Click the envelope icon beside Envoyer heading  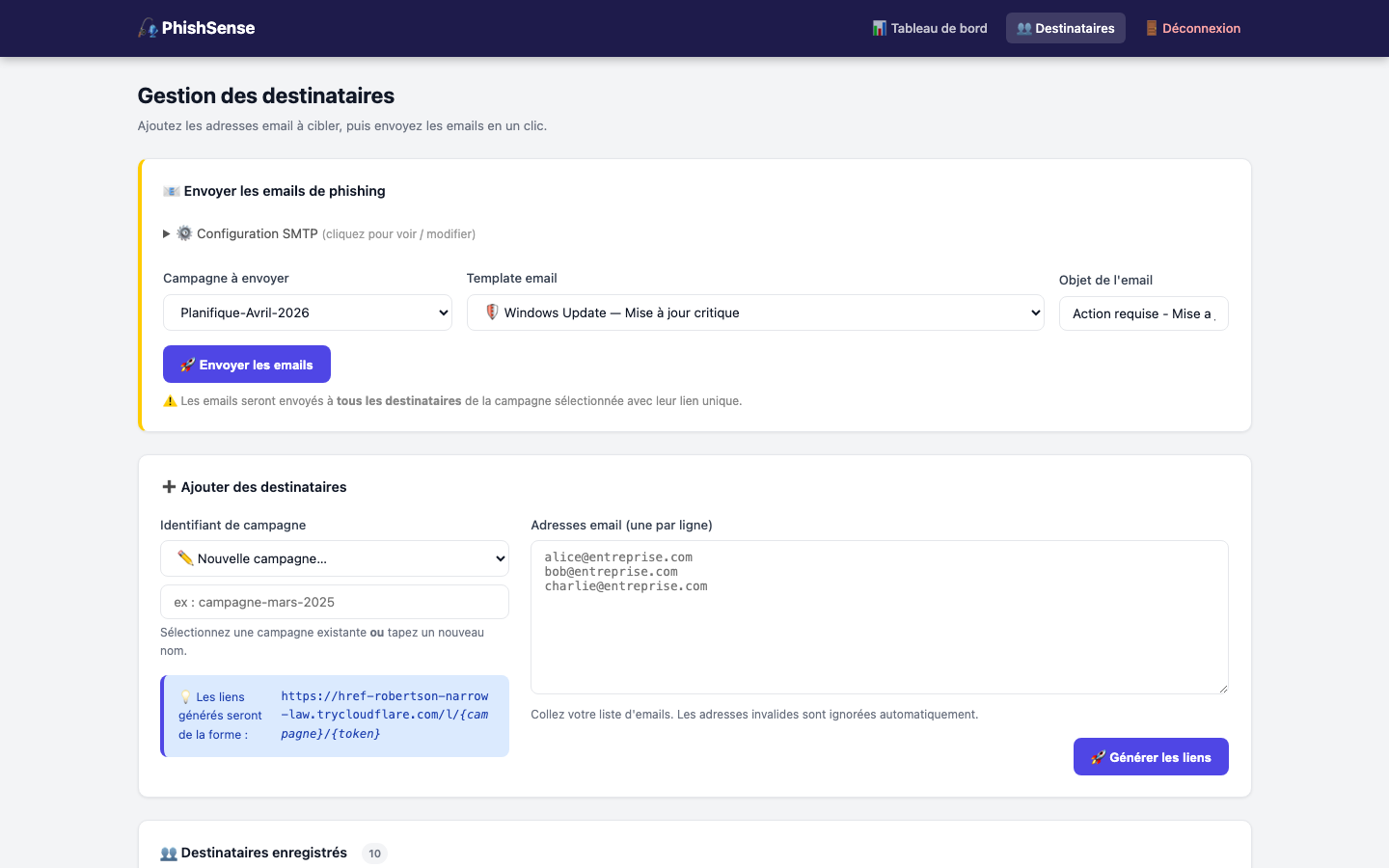click(x=171, y=191)
